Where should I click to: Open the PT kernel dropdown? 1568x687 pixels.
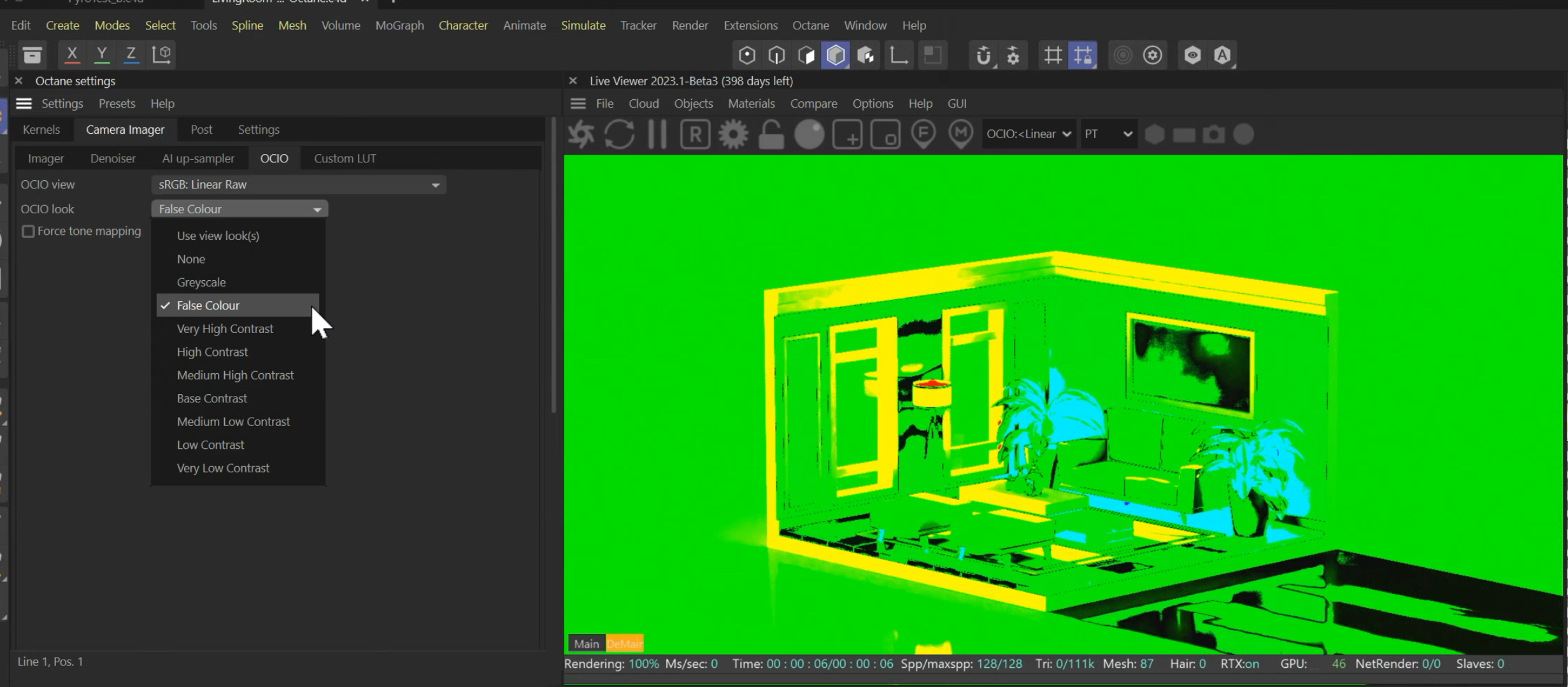tap(1108, 134)
